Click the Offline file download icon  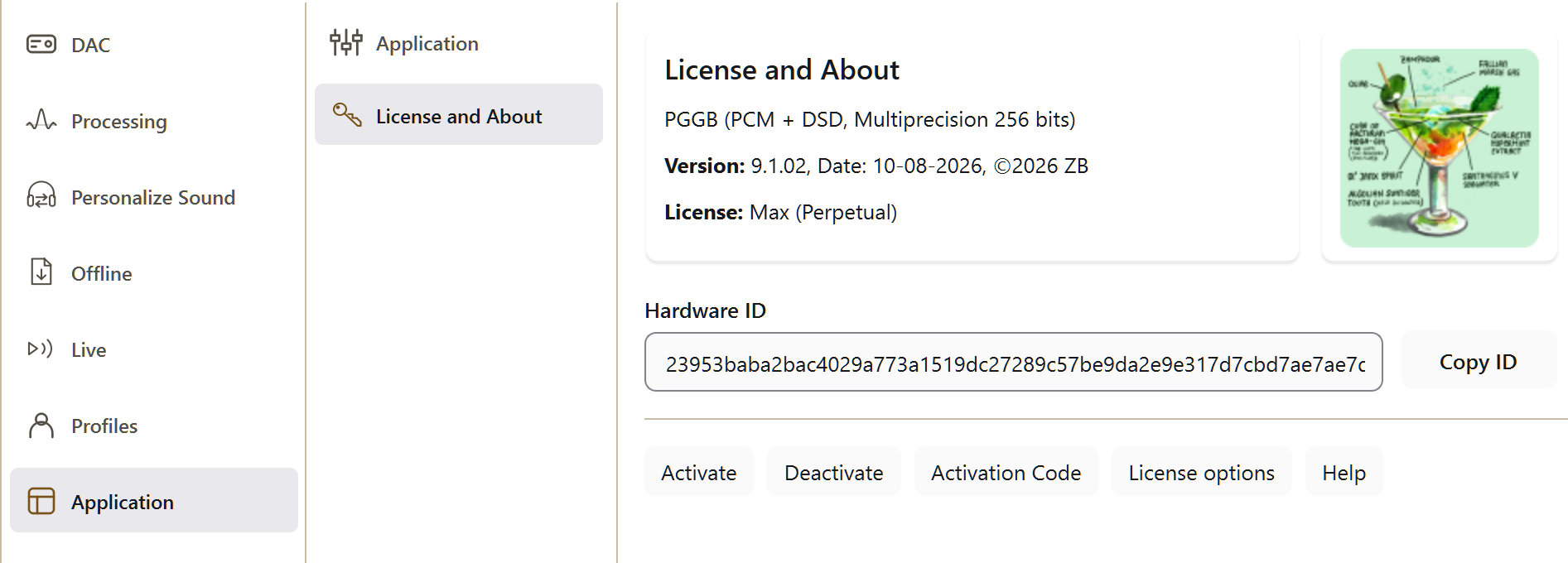pos(41,272)
